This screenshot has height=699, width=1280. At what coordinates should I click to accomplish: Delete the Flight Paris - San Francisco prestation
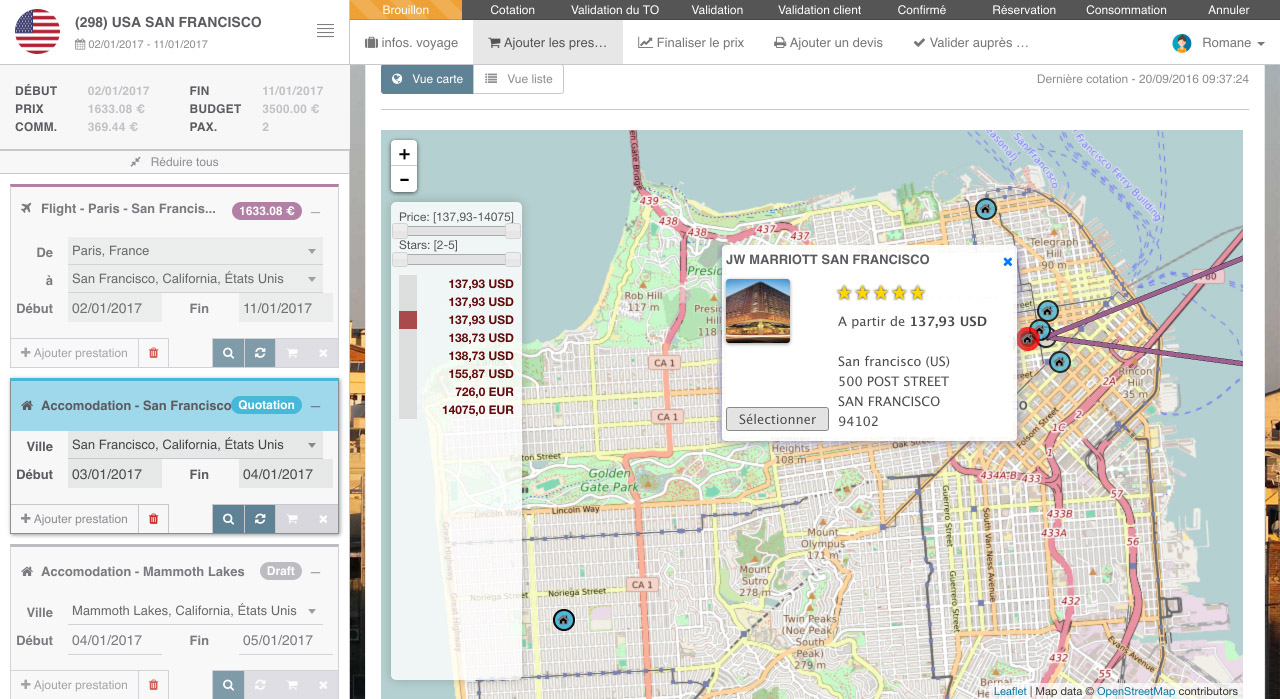pyautogui.click(x=153, y=353)
